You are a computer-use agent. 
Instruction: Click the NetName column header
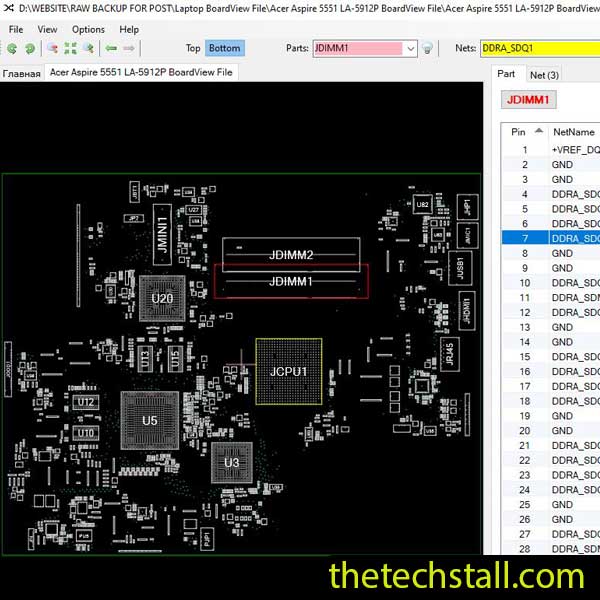click(574, 132)
